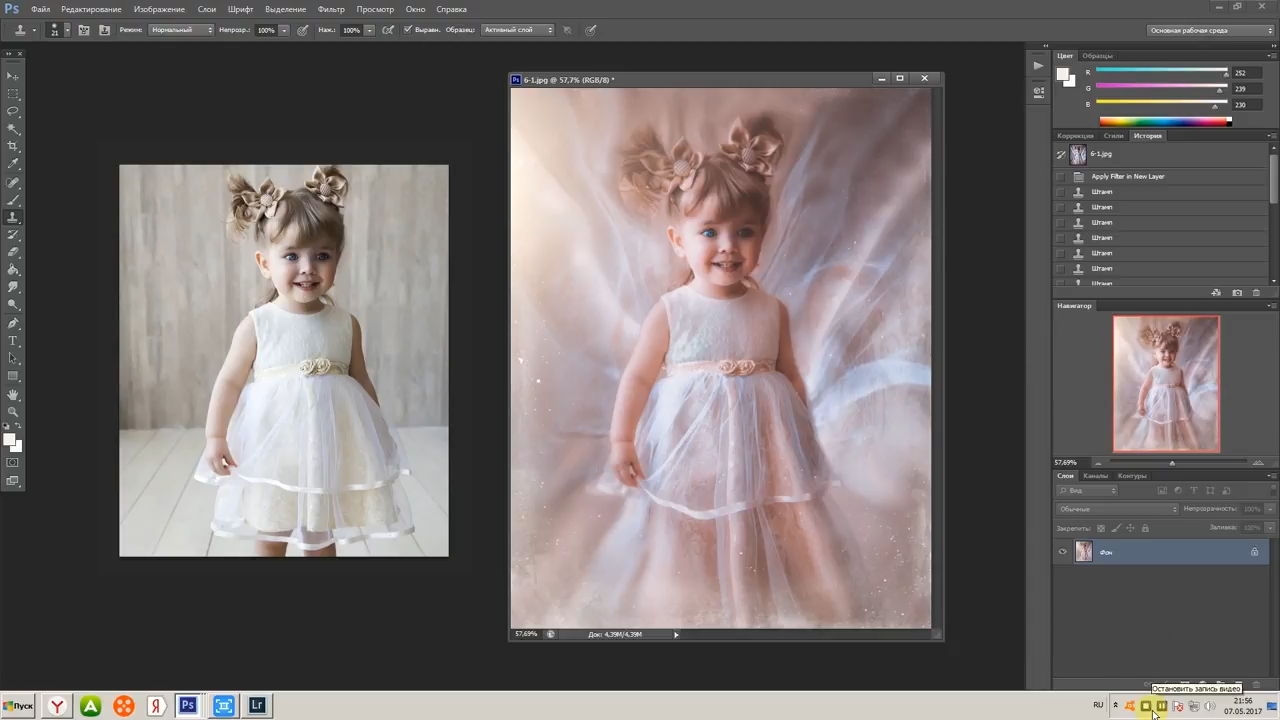1280x720 pixels.
Task: Create new document from current history state
Action: (x=1216, y=293)
